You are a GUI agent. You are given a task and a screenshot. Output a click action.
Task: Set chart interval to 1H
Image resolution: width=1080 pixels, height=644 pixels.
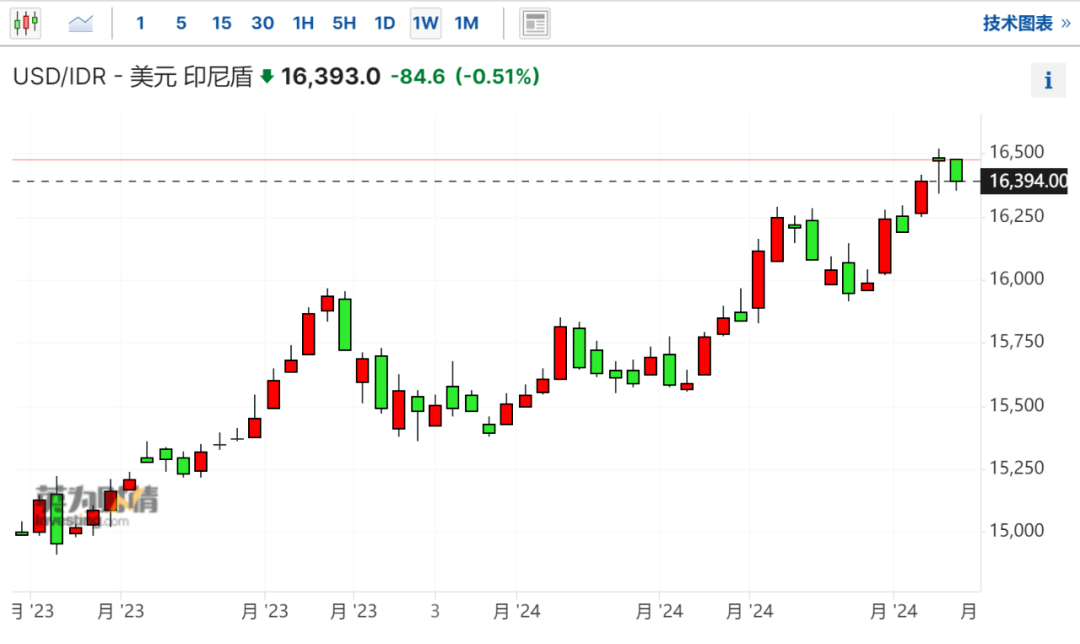(x=303, y=22)
